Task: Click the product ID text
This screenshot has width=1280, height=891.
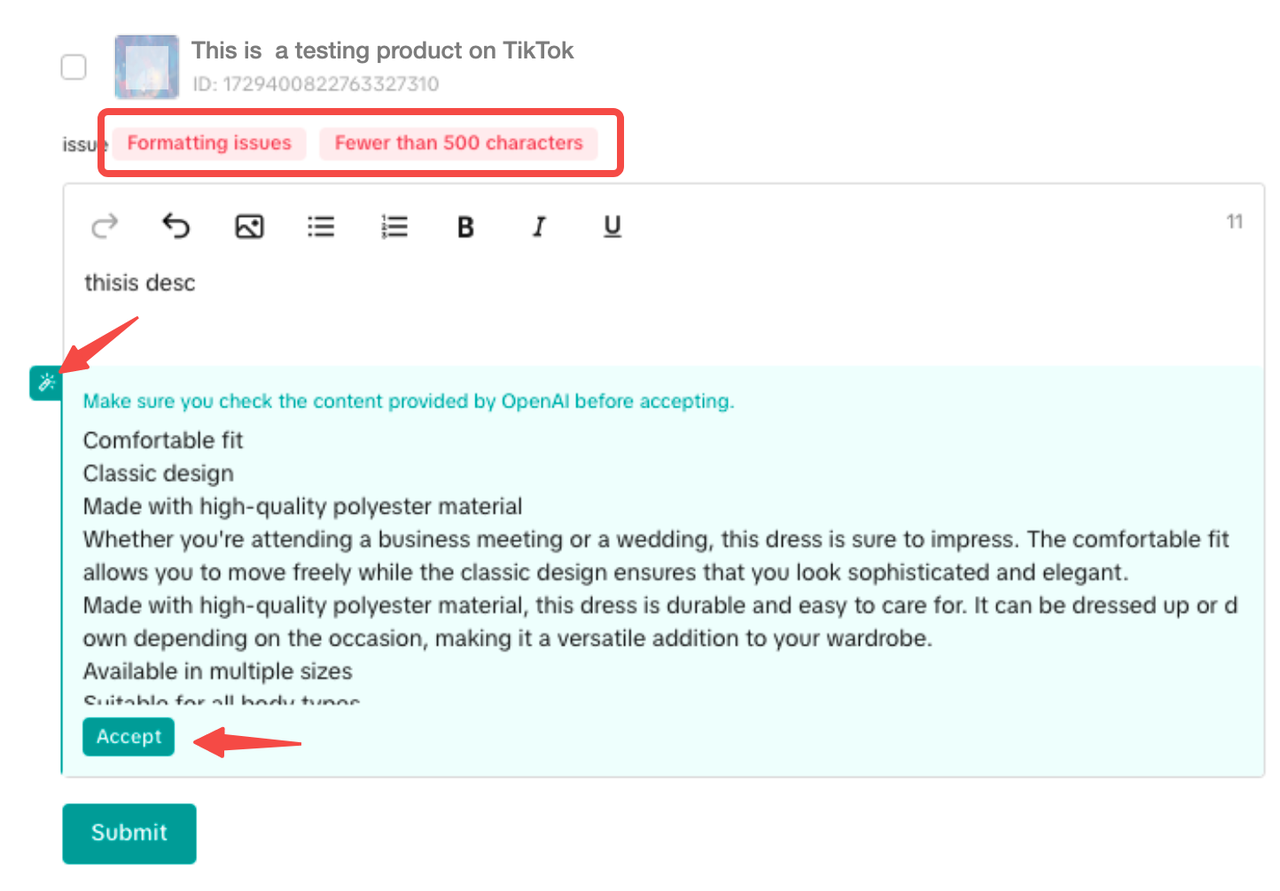Action: coord(315,84)
